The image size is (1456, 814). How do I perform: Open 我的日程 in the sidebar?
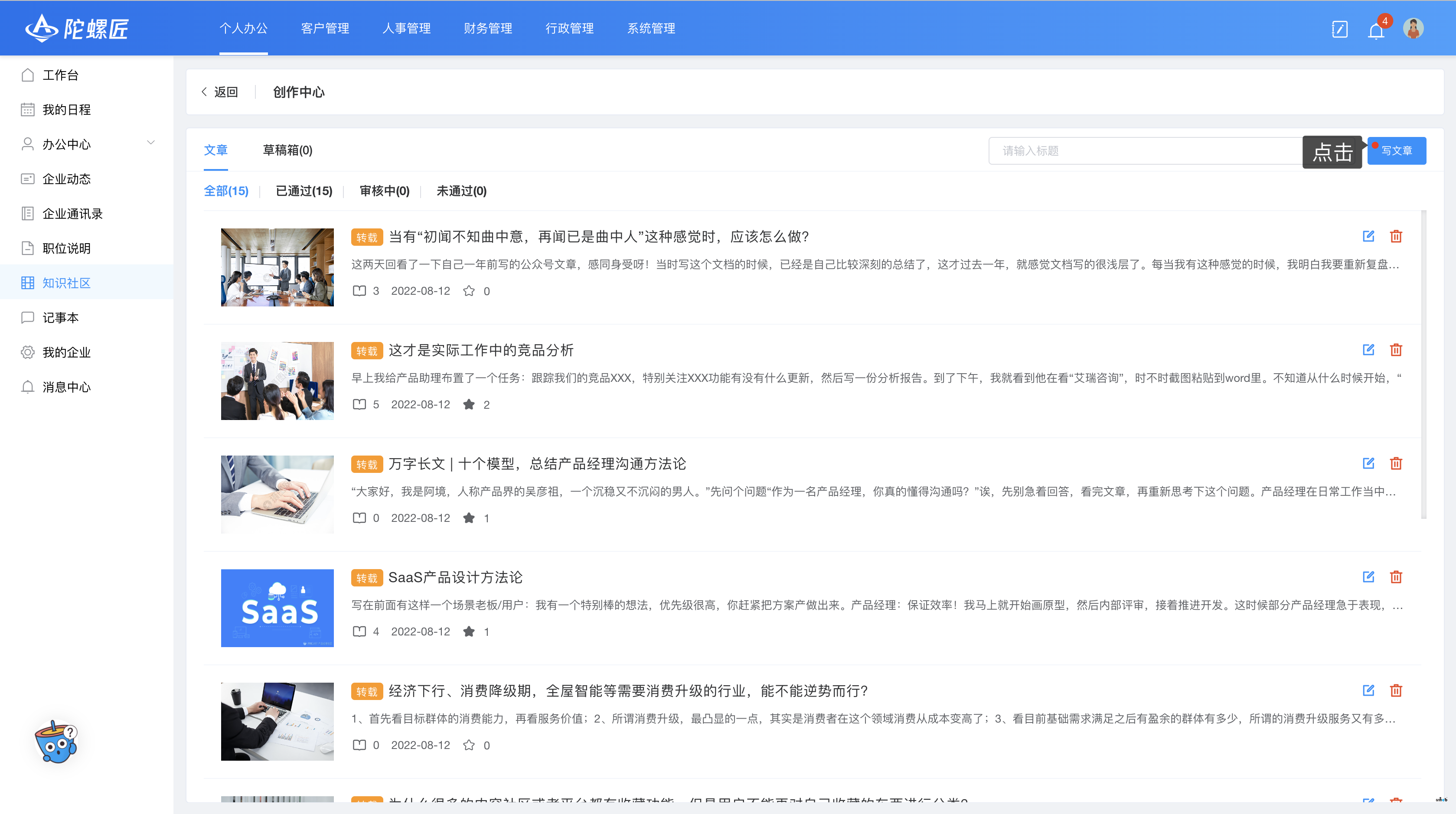87,110
